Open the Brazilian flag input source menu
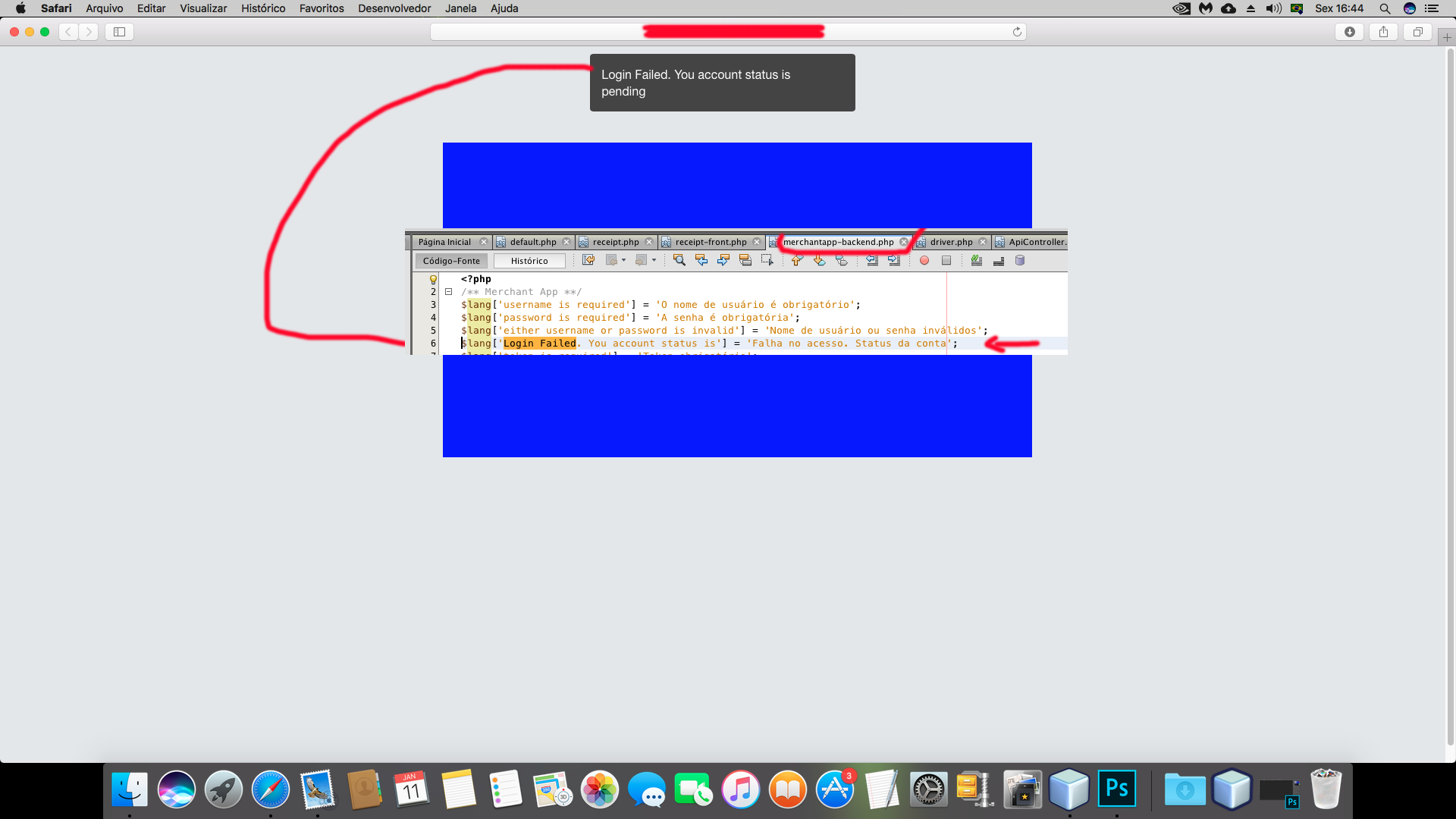Viewport: 1456px width, 819px height. point(1297,8)
